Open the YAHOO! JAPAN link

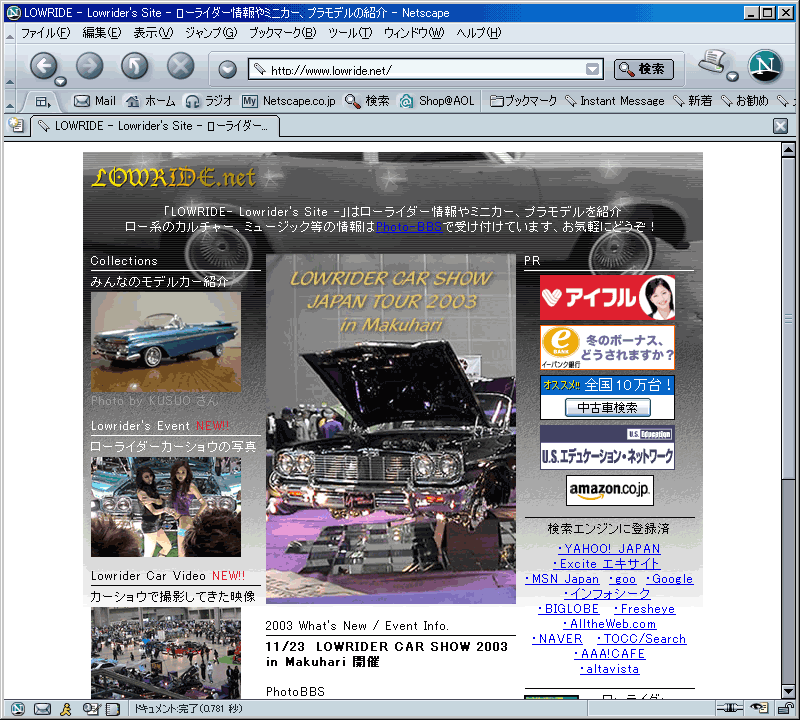point(609,549)
